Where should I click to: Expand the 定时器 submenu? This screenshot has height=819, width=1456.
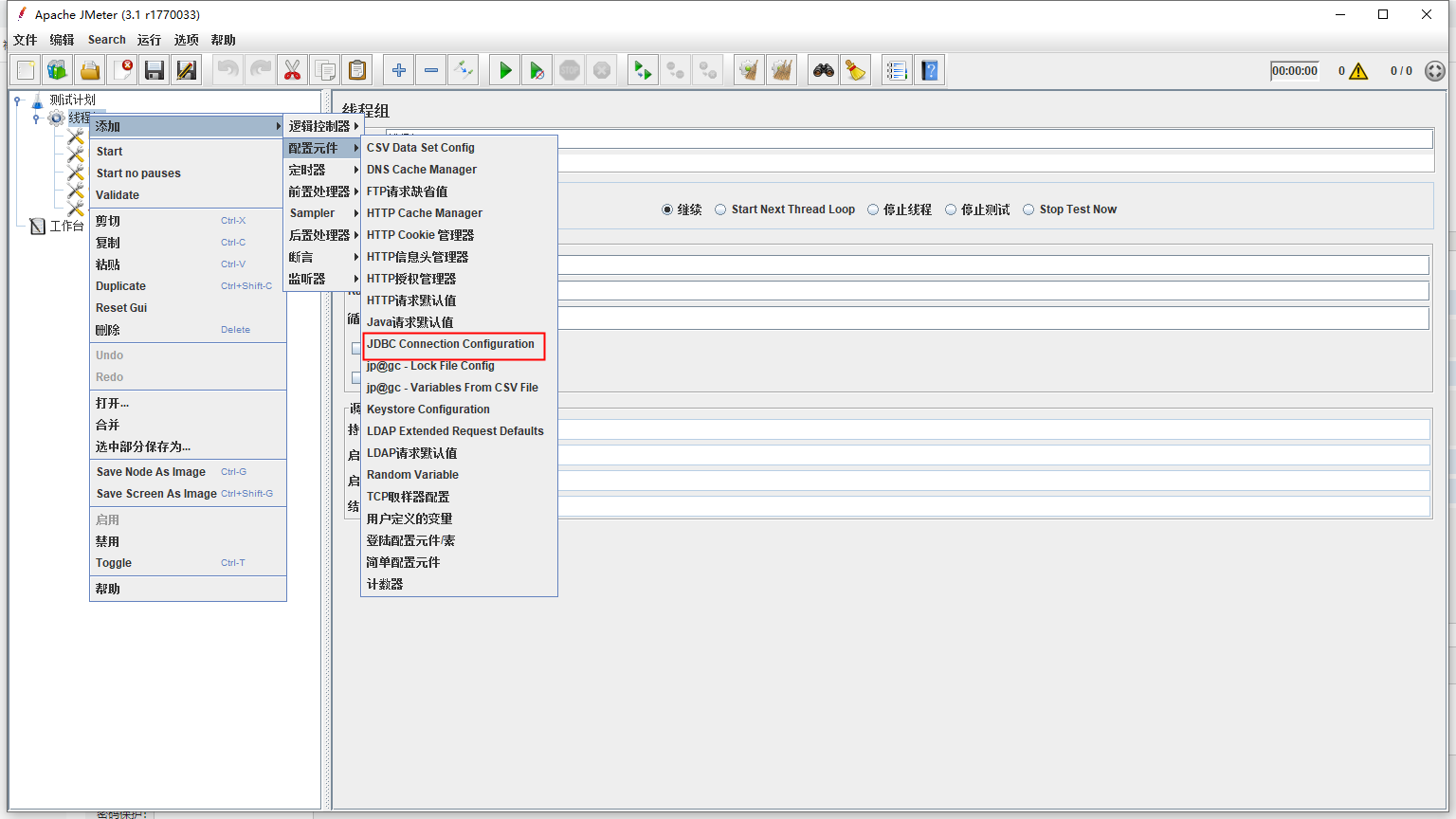[323, 170]
